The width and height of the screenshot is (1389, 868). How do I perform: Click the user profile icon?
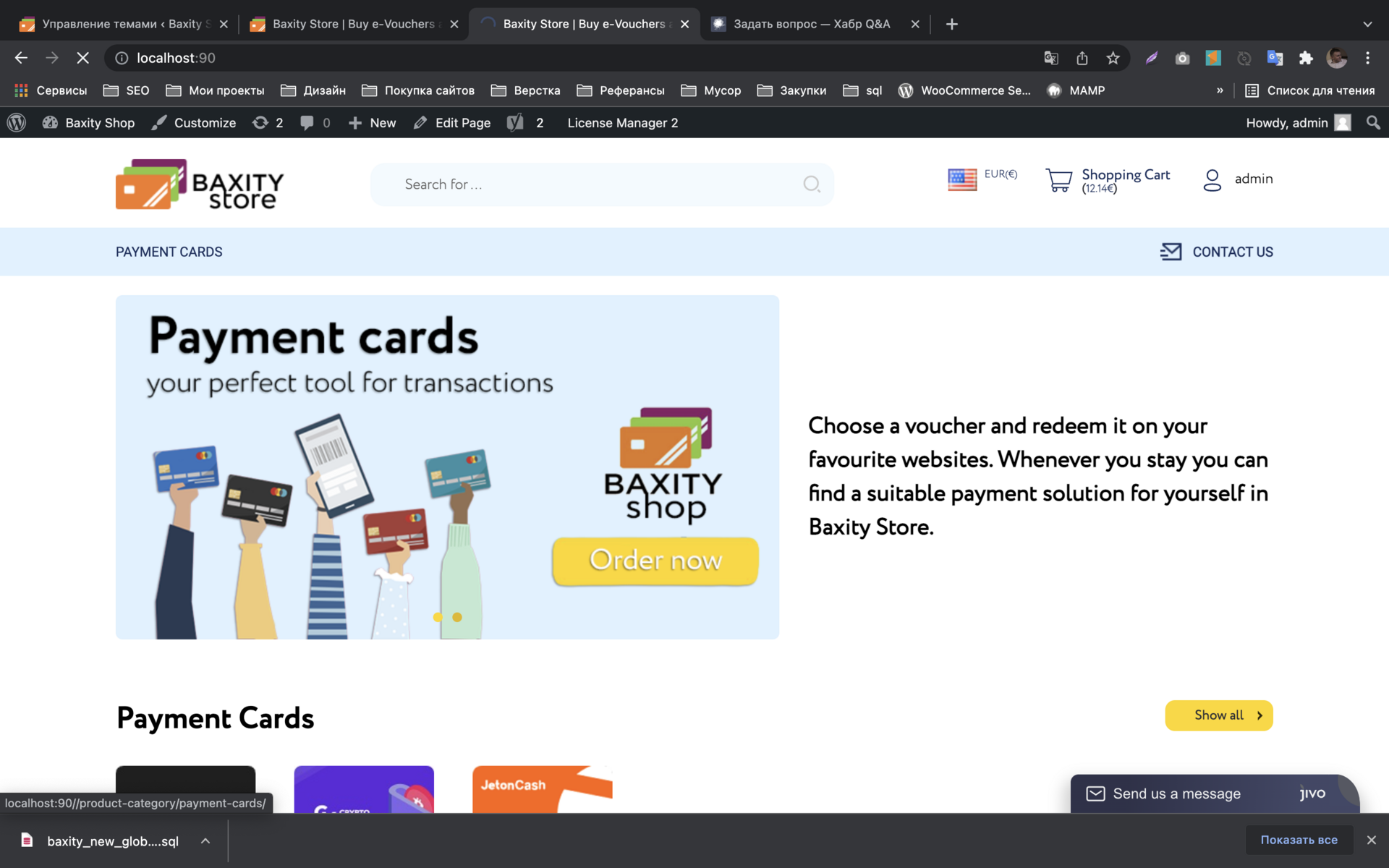click(x=1212, y=180)
